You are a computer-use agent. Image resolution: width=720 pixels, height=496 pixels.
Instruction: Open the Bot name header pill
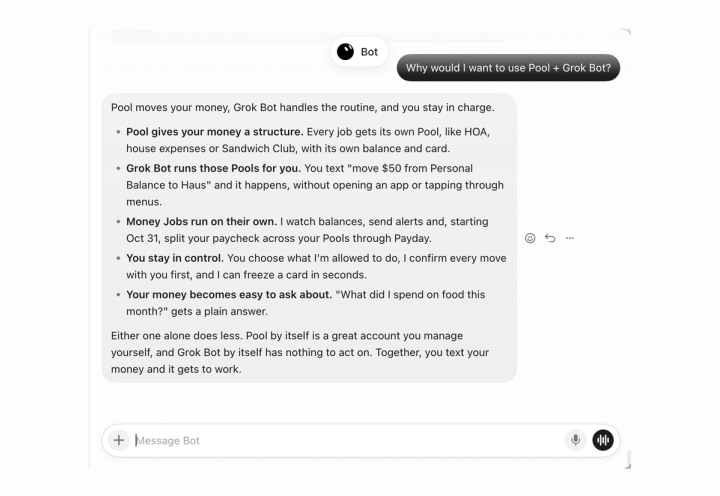pyautogui.click(x=359, y=52)
